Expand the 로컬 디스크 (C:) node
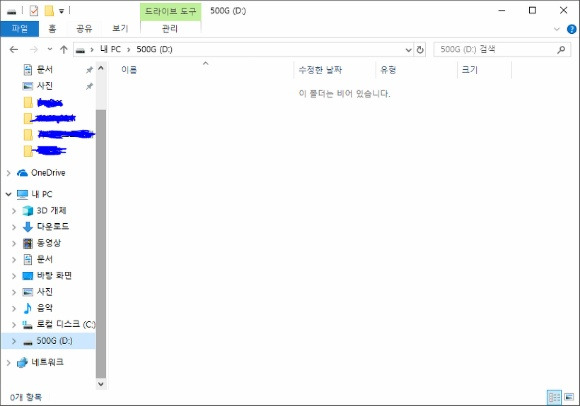This screenshot has width=580, height=406. (14, 325)
